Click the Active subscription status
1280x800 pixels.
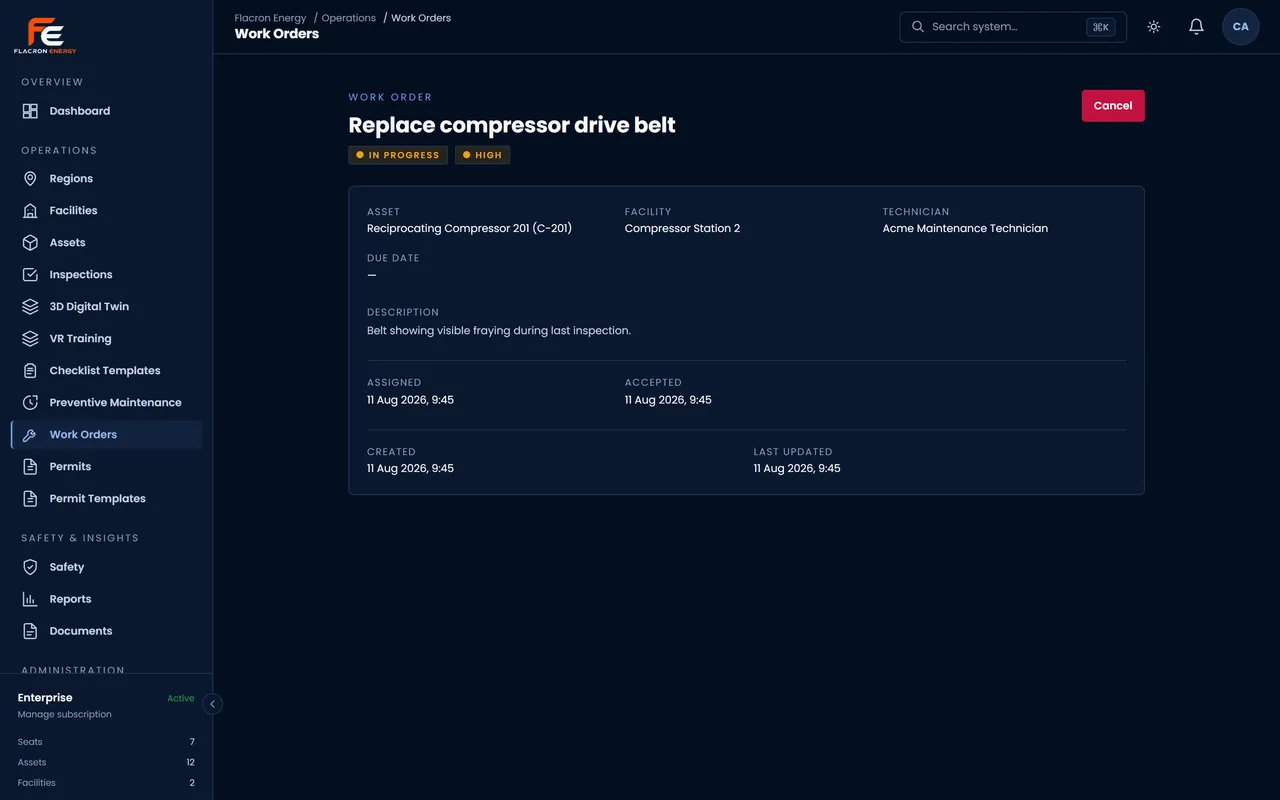pyautogui.click(x=181, y=698)
